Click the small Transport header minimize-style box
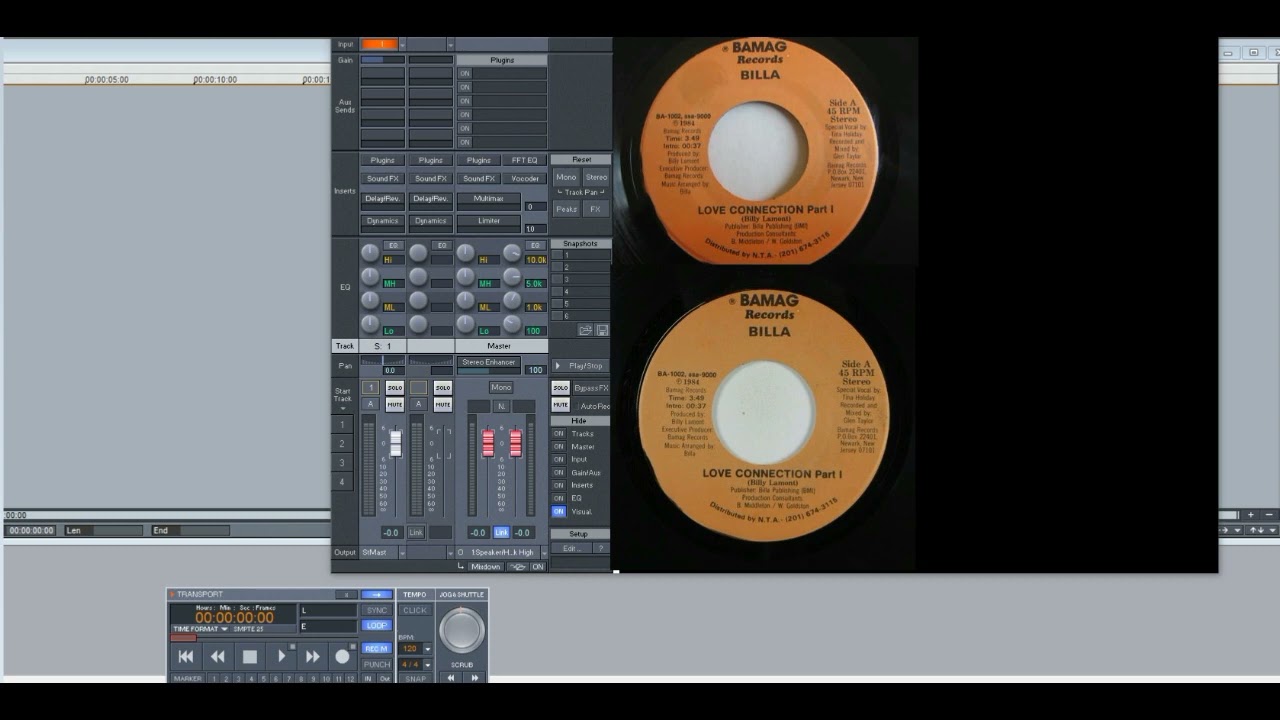The height and width of the screenshot is (720, 1280). point(347,594)
